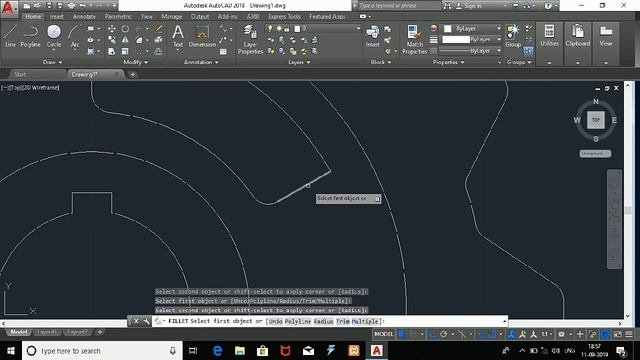The height and width of the screenshot is (360, 640).
Task: Select the Circle tool
Action: click(x=54, y=36)
